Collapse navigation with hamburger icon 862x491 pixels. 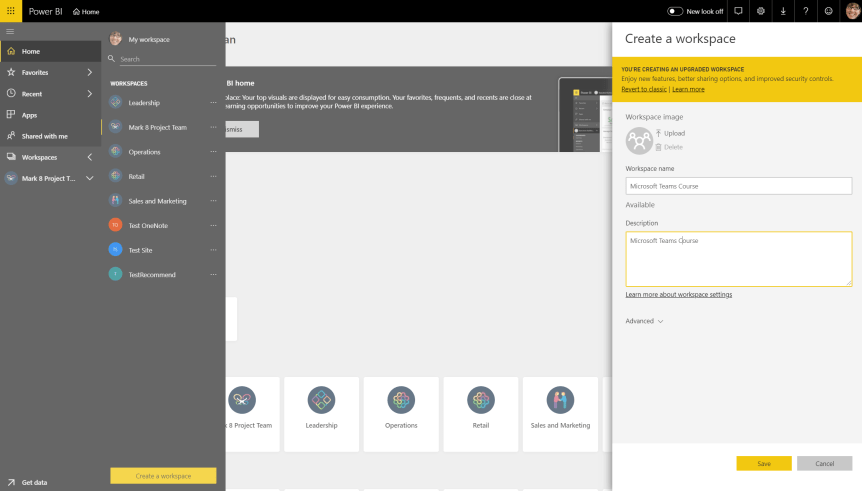click(10, 32)
